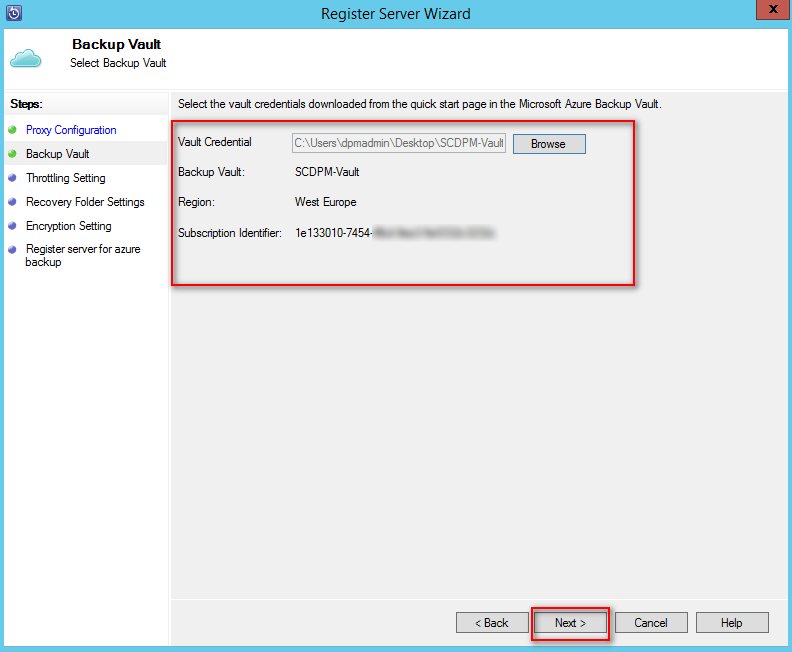Cancel the Register Server Wizard
Image resolution: width=792 pixels, height=652 pixels.
click(x=651, y=623)
